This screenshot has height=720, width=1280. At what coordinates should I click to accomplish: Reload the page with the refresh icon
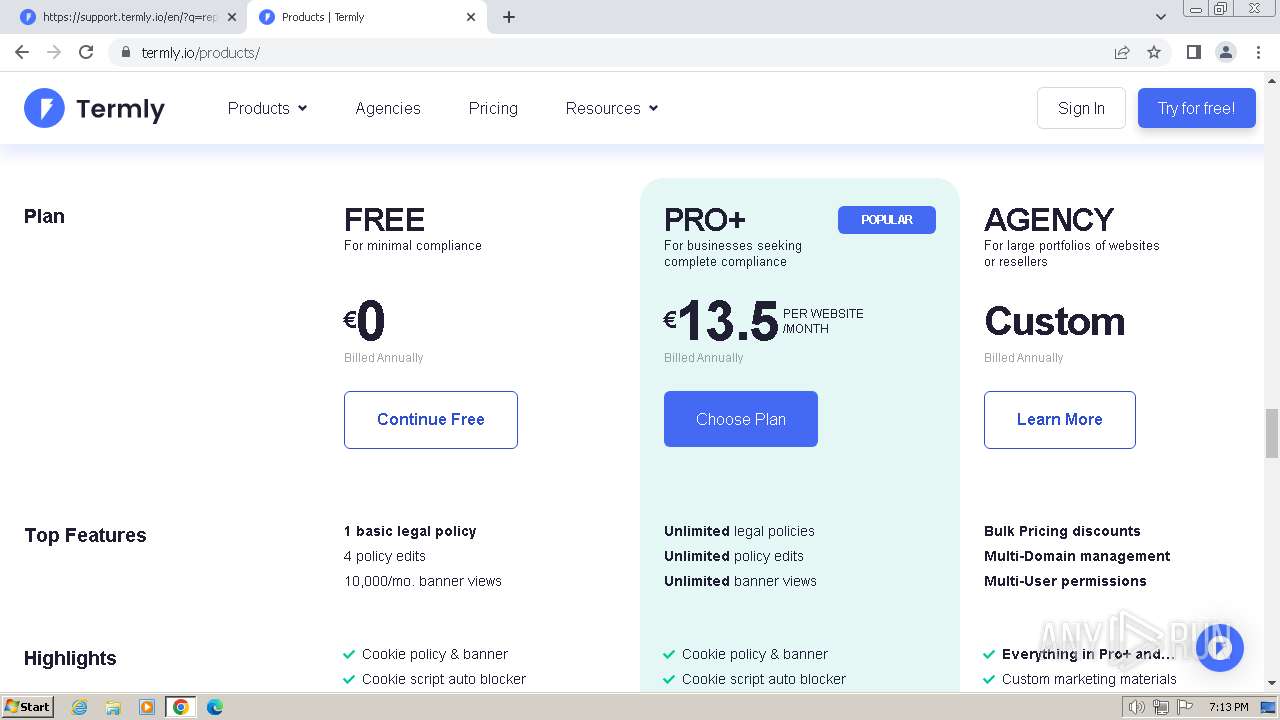tap(86, 52)
